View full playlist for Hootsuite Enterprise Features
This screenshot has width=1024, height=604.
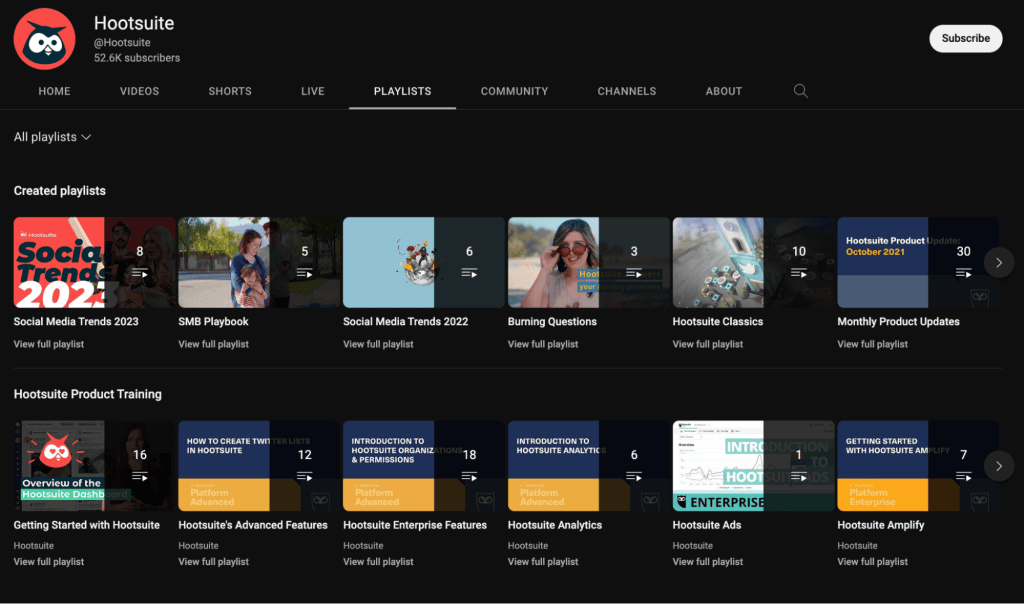(x=378, y=562)
